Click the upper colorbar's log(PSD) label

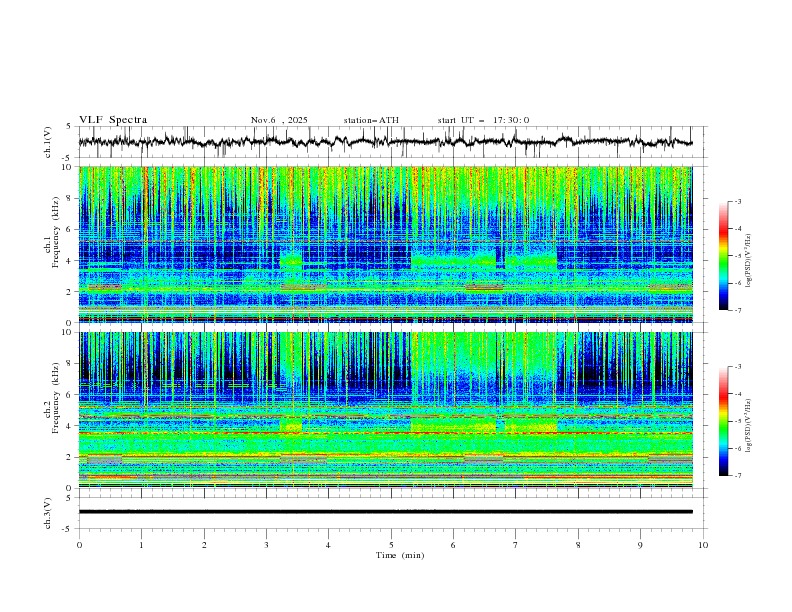pos(749,261)
